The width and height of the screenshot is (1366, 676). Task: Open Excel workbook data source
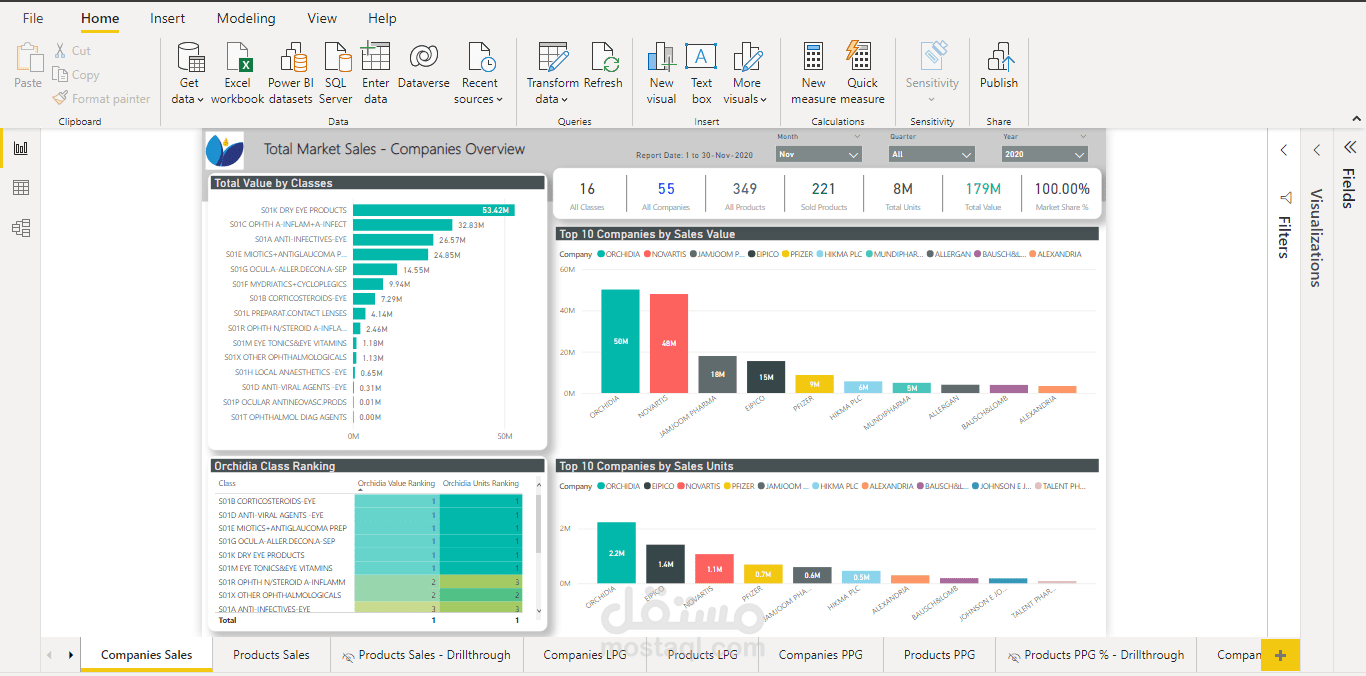[238, 74]
